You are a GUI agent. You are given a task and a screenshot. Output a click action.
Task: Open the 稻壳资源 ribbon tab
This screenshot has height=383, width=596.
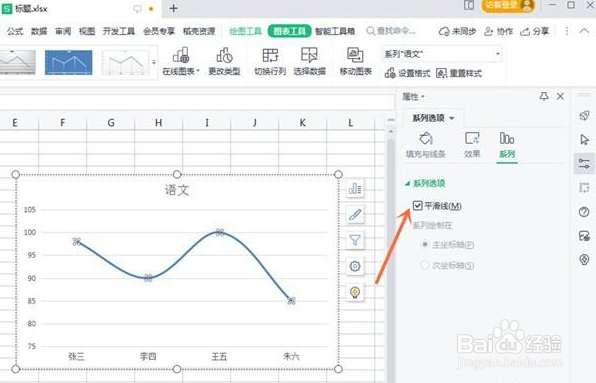199,31
